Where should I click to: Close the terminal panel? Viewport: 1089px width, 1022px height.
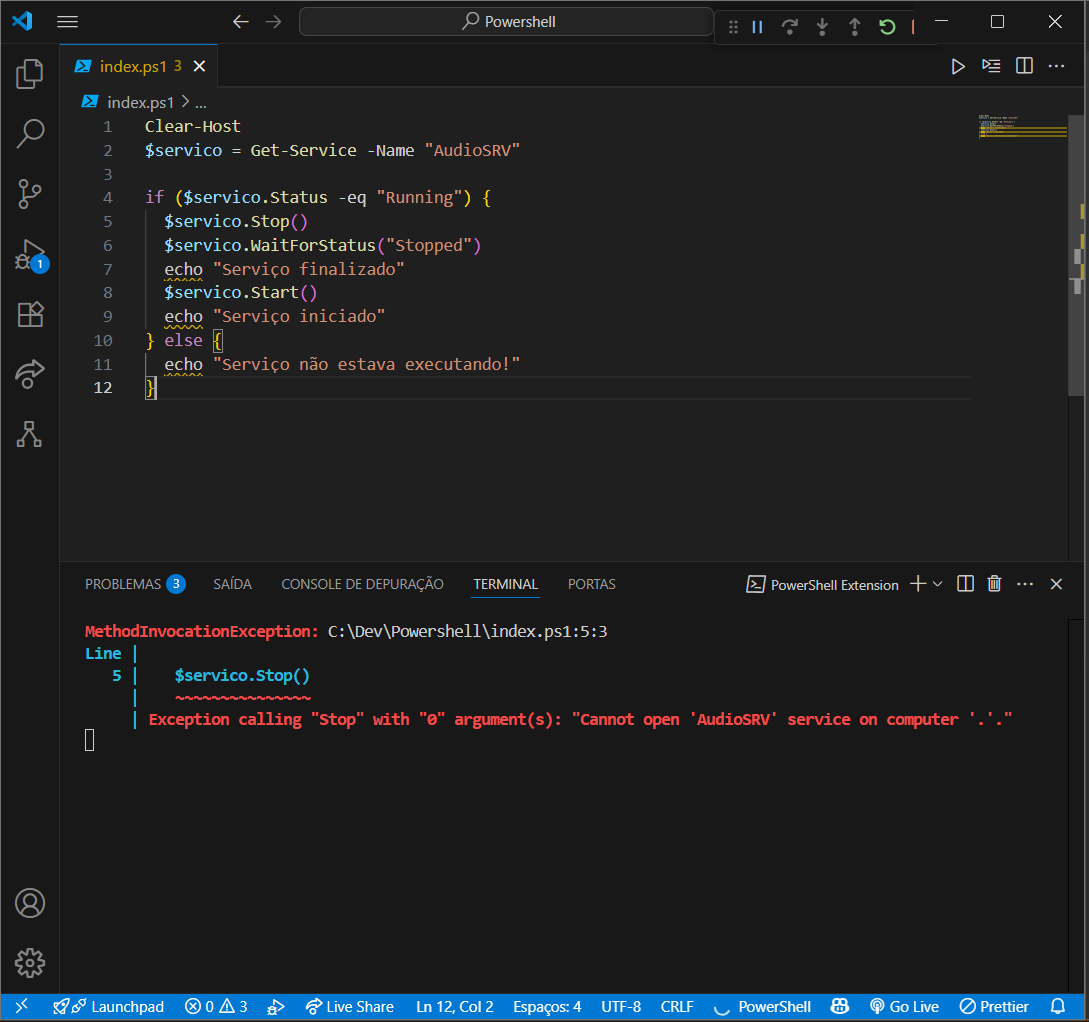(1056, 584)
